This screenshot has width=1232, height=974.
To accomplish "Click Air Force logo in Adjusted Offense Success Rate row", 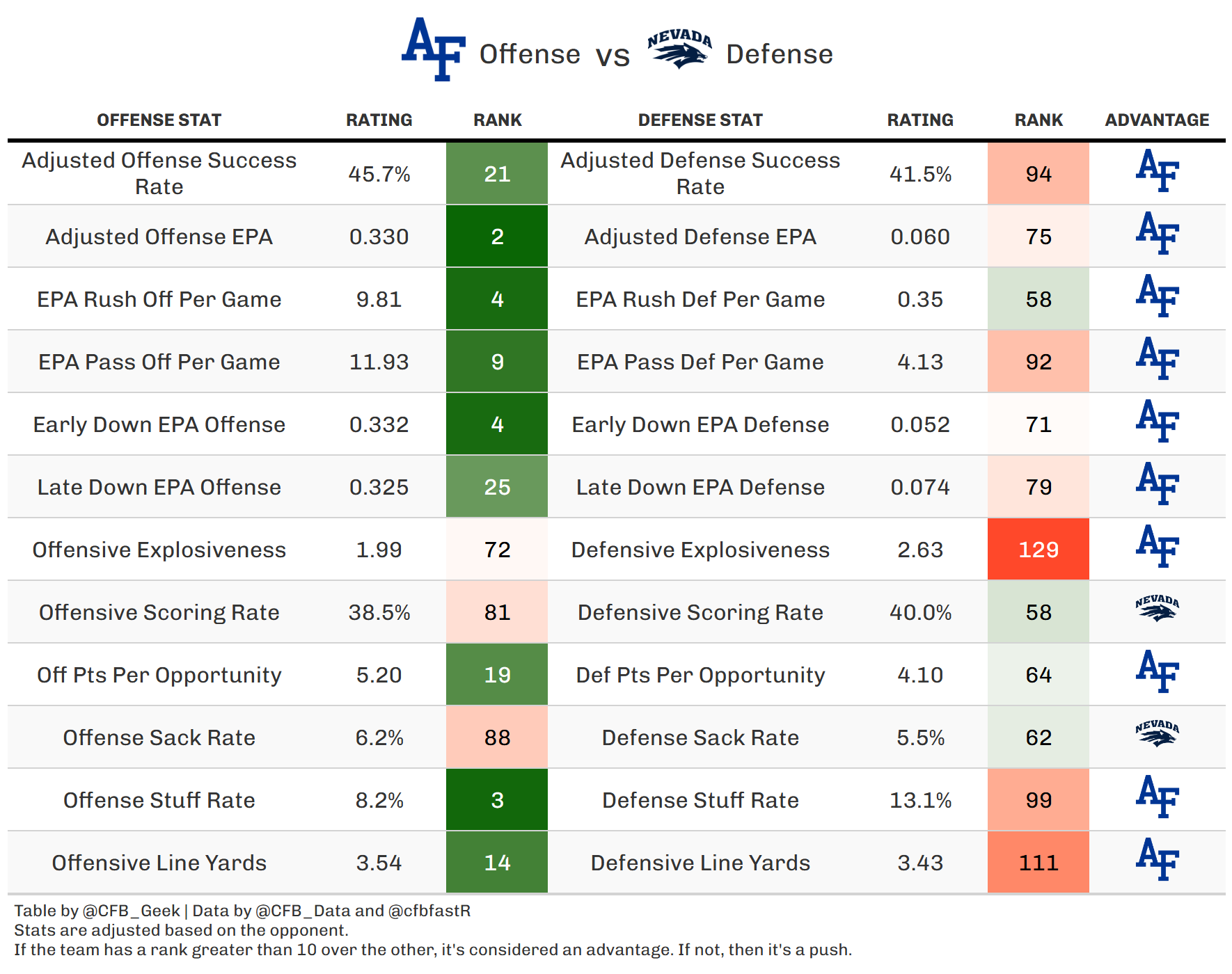I will [1157, 170].
